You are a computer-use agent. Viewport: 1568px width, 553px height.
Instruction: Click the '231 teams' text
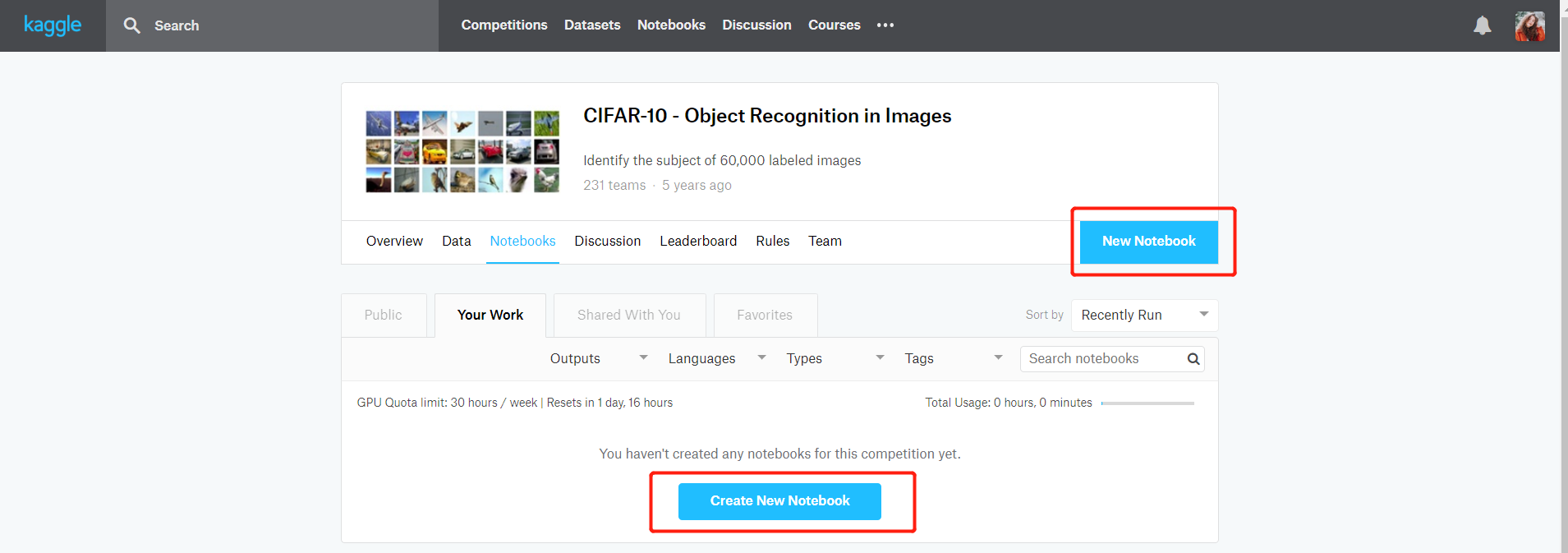pyautogui.click(x=614, y=186)
